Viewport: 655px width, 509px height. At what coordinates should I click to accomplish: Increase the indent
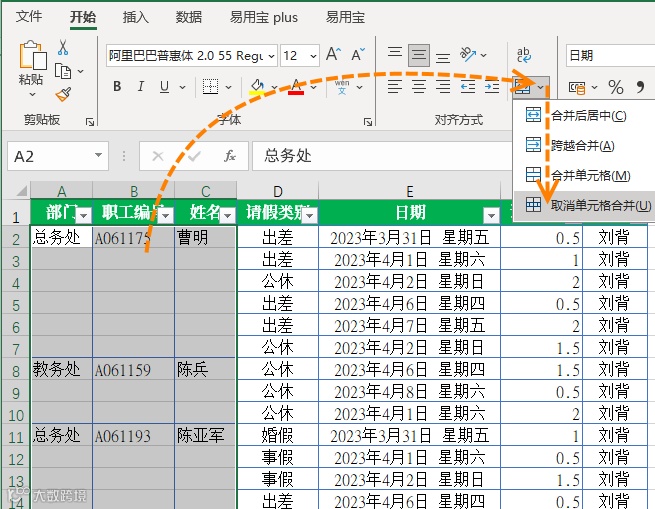coord(492,87)
